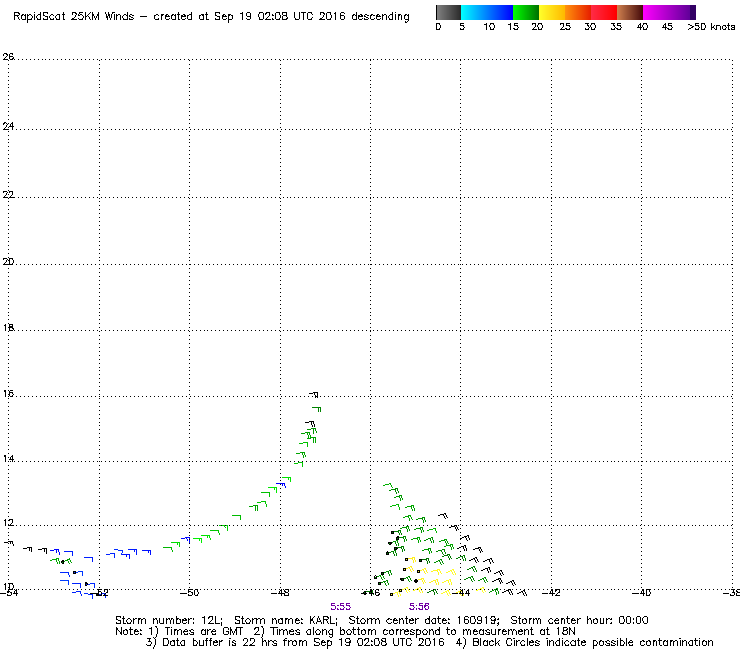Click the purple '5:56' time label

[419, 607]
